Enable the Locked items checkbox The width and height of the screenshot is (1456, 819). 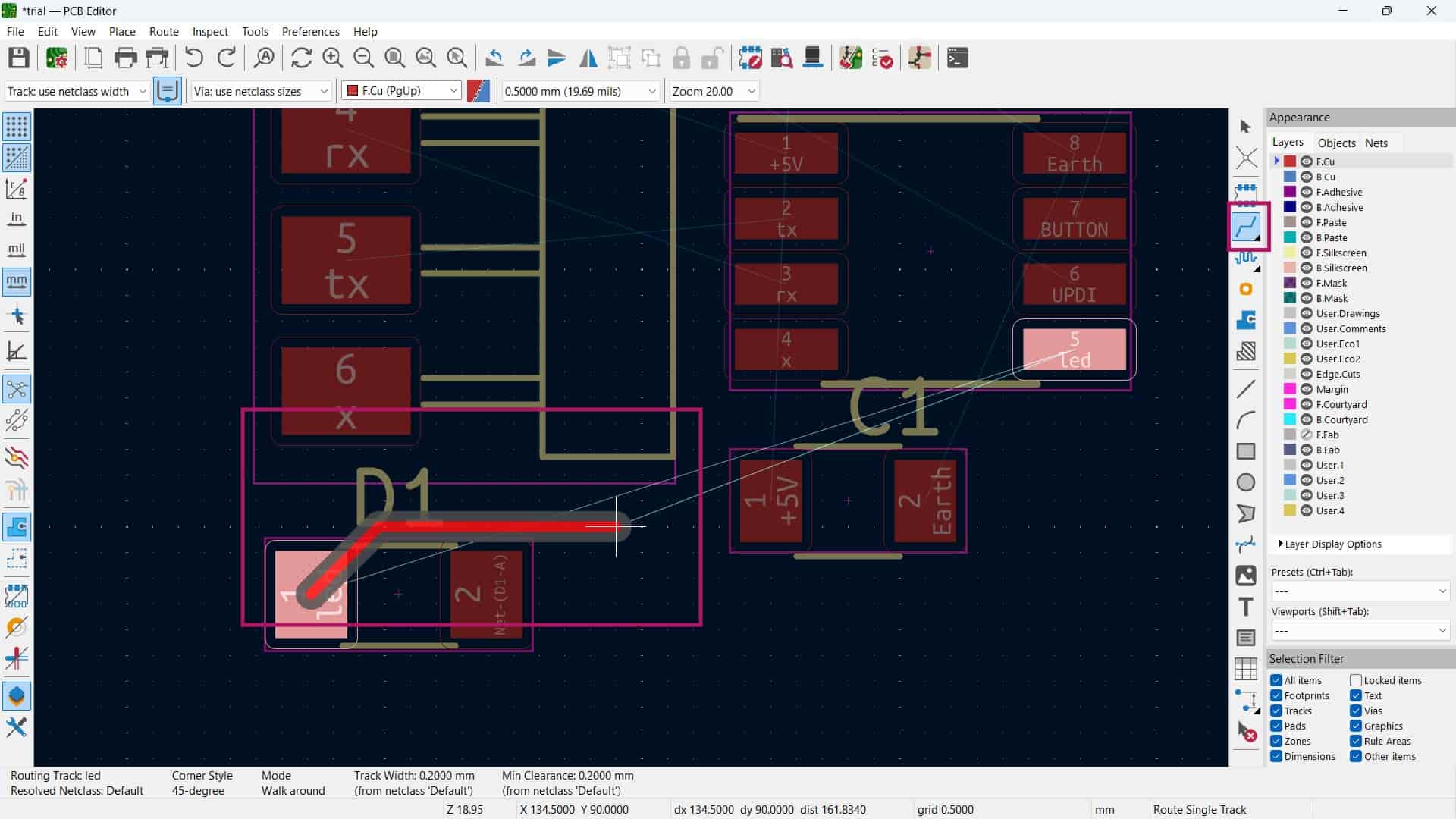(x=1356, y=680)
